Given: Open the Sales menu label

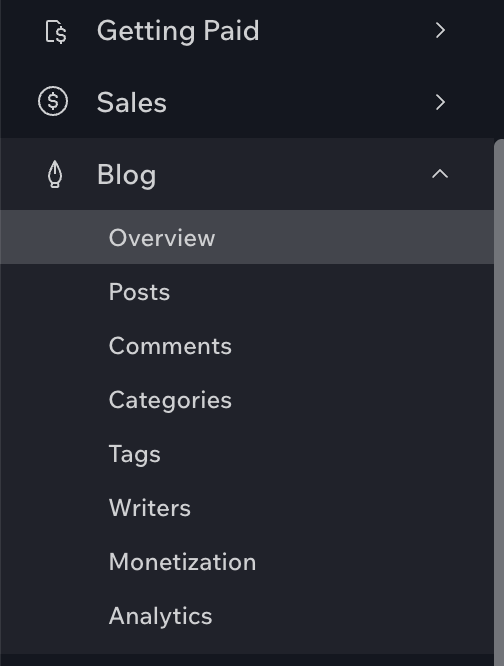Looking at the screenshot, I should tap(132, 103).
